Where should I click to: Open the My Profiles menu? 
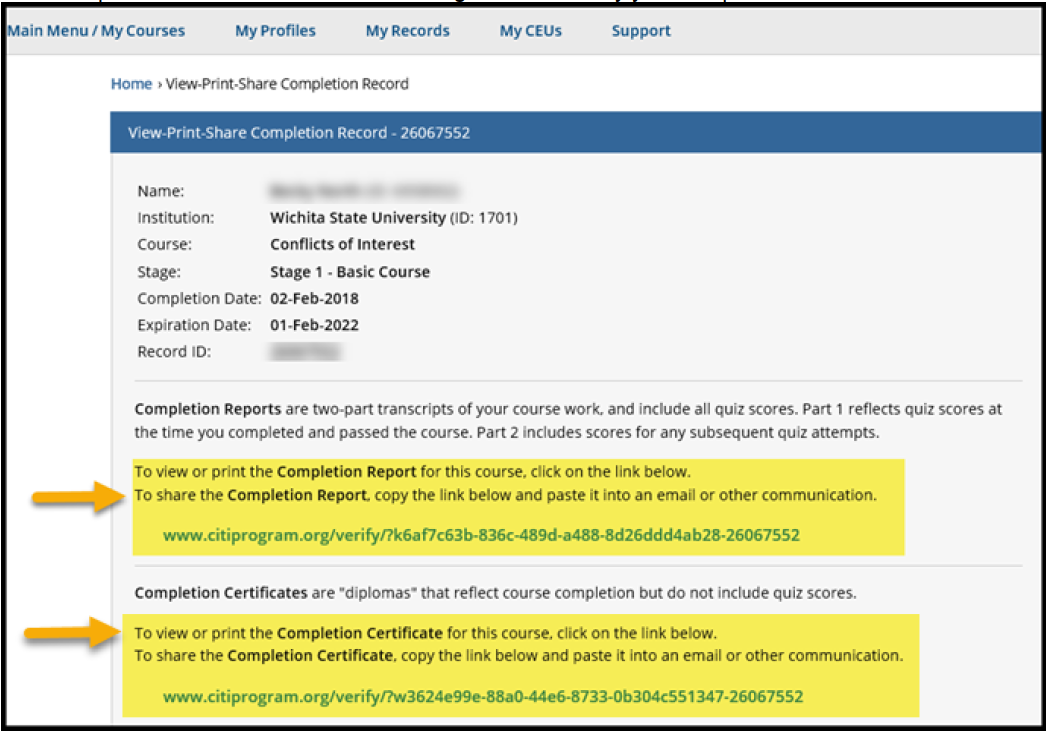[274, 31]
